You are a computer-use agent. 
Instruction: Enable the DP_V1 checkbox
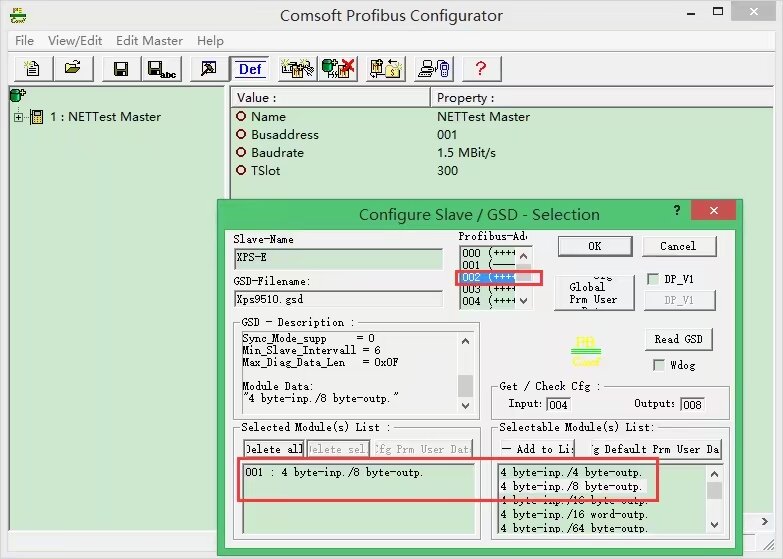(653, 279)
